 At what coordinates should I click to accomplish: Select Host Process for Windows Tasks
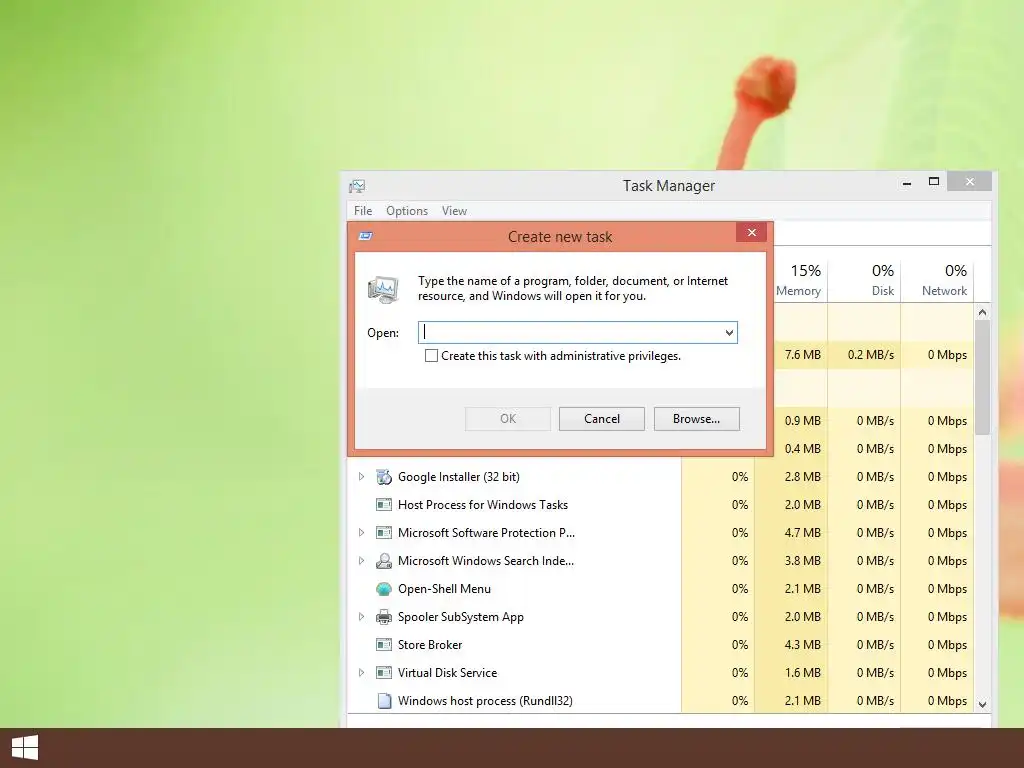coord(483,505)
